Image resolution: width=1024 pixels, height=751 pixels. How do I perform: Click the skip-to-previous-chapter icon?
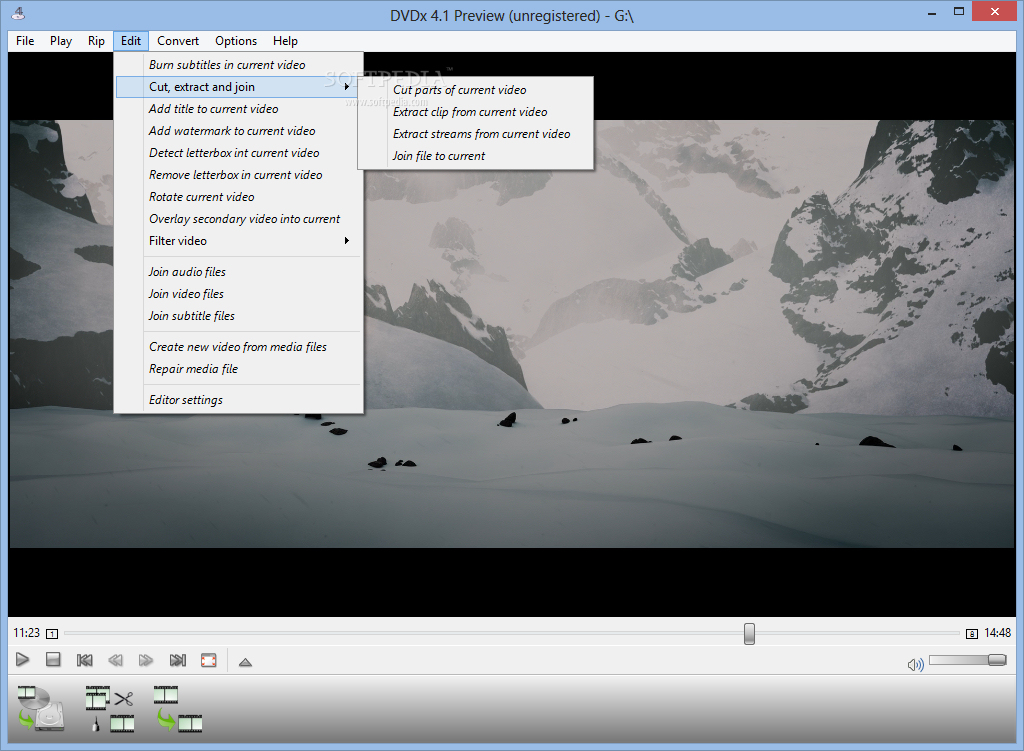[84, 660]
